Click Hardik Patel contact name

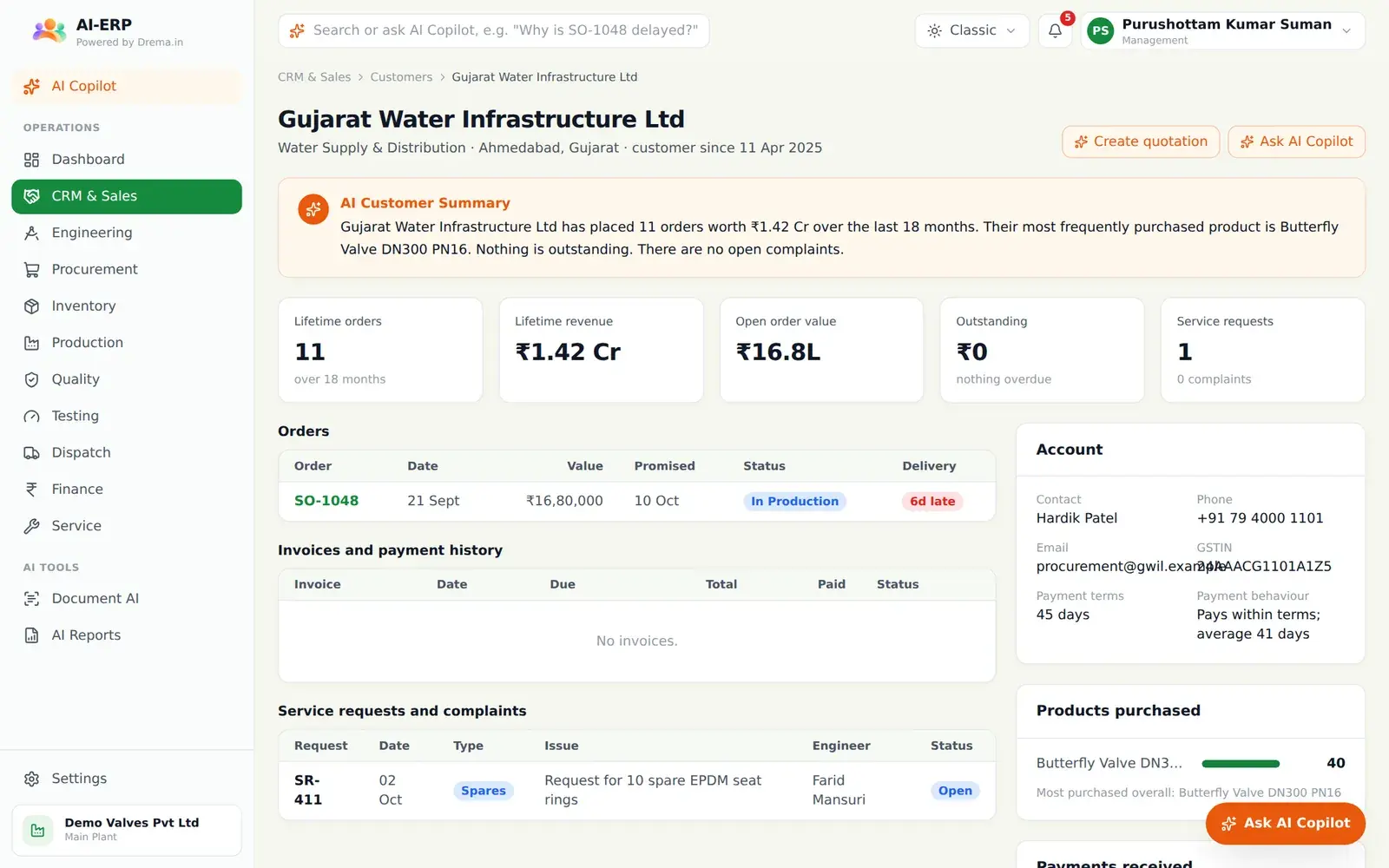tap(1076, 518)
